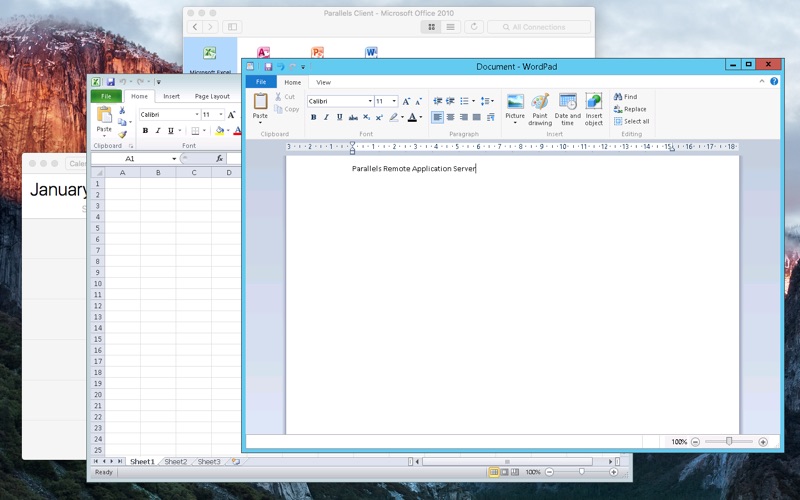Click the Excel zoom slider handle
This screenshot has height=500, width=800.
pos(582,472)
